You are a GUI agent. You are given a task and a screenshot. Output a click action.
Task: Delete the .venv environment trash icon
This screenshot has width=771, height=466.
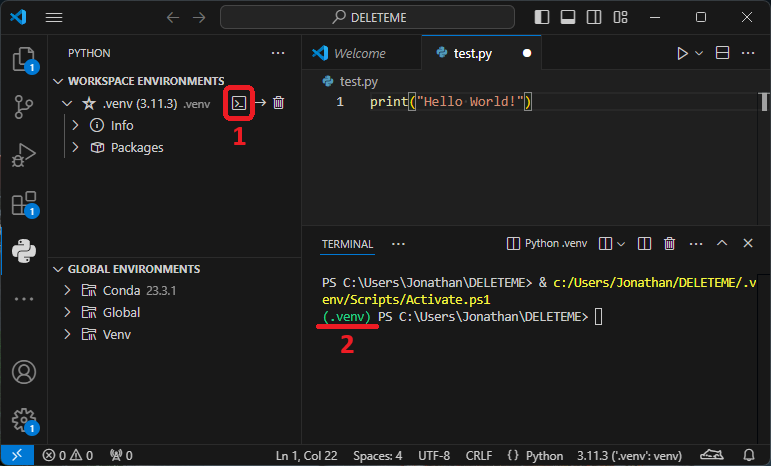coord(279,103)
